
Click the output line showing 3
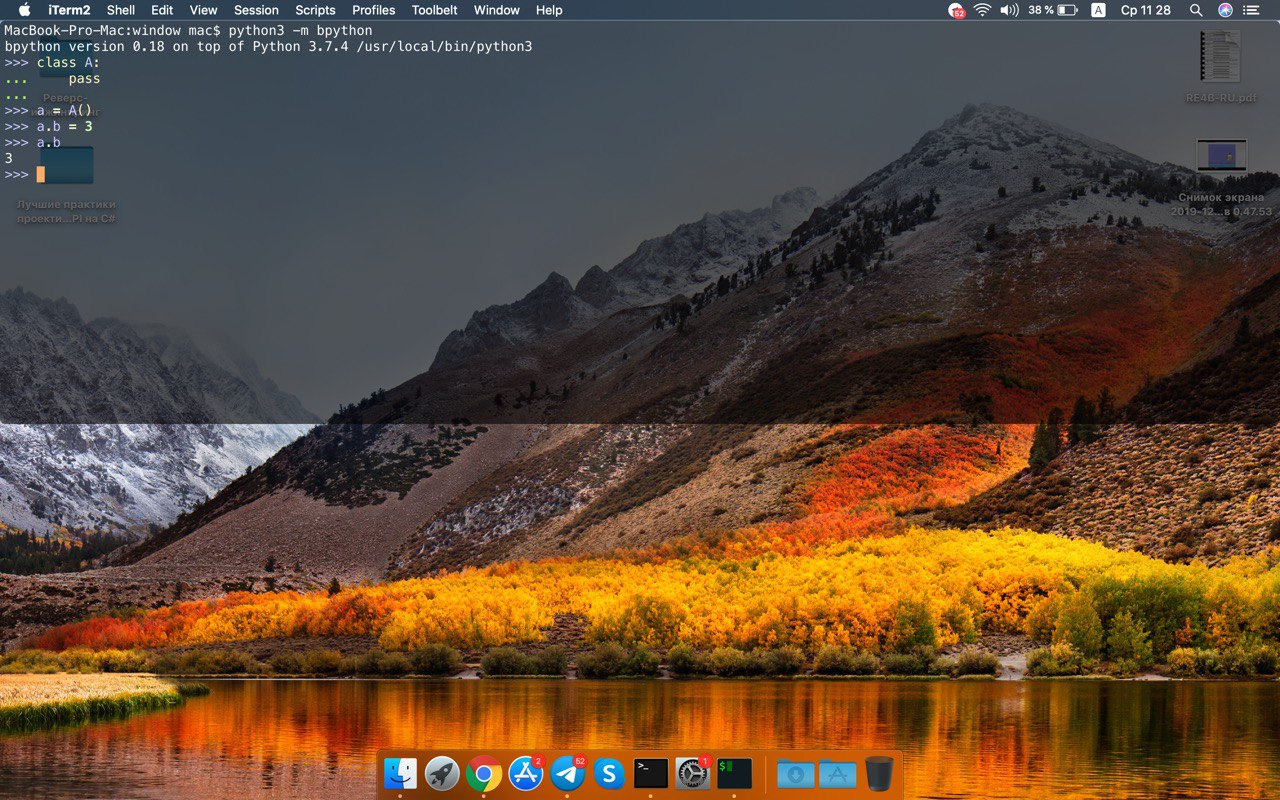tap(9, 158)
